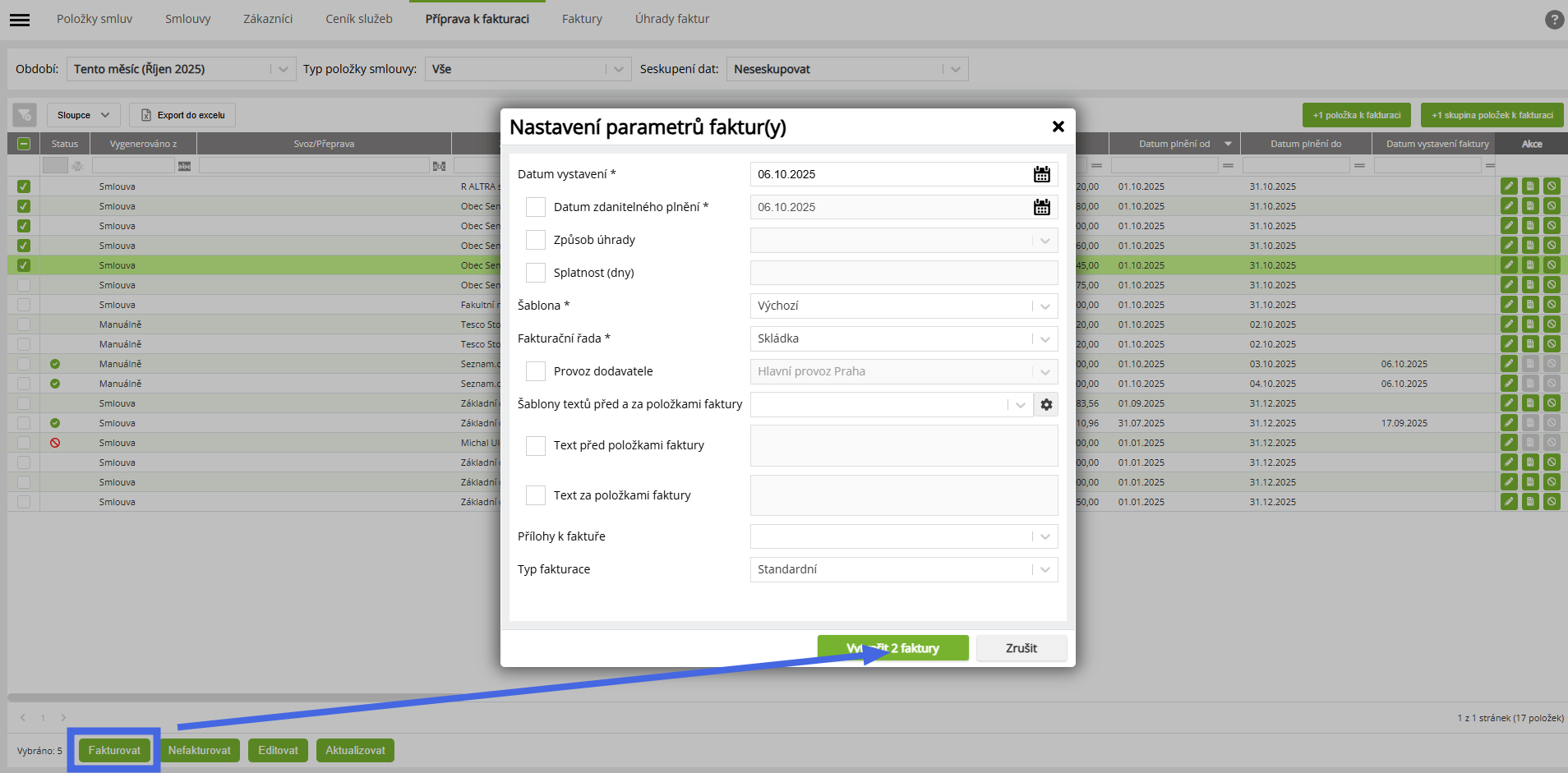Expand the Šablona dropdown showing Výchozí
Viewport: 1568px width, 773px height.
(903, 306)
